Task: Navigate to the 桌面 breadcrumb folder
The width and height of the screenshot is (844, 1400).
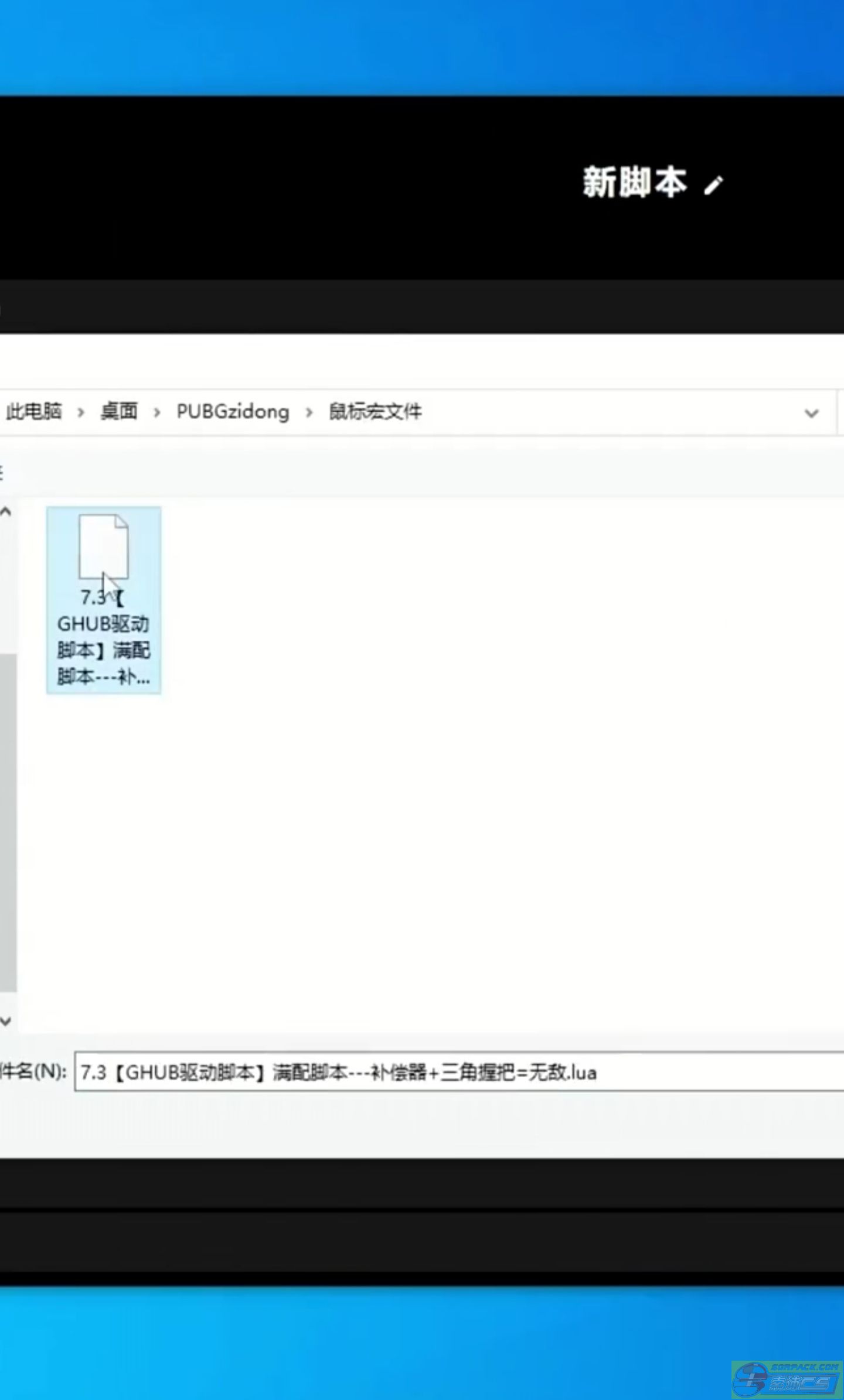Action: 119,412
